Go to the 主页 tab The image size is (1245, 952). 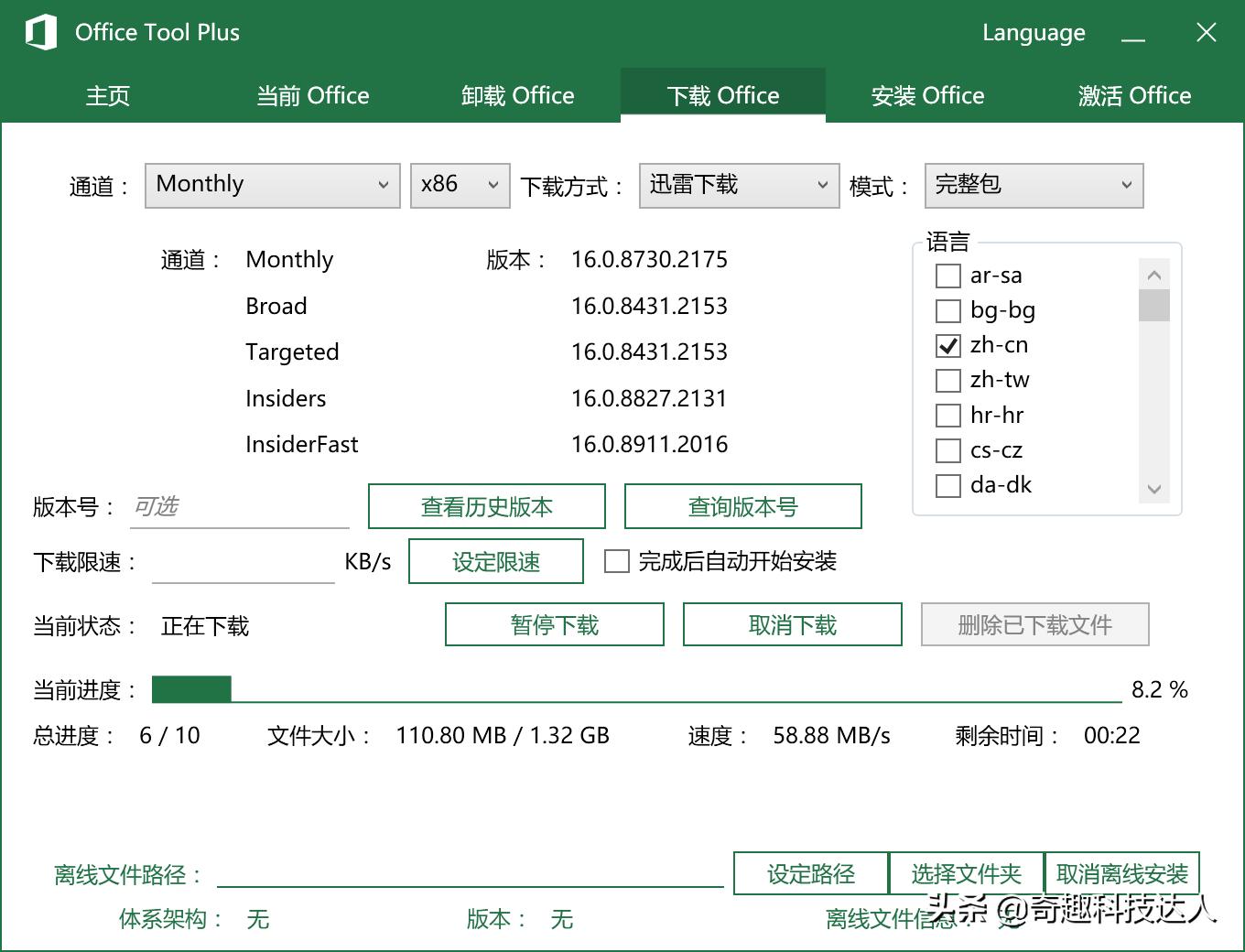(107, 95)
